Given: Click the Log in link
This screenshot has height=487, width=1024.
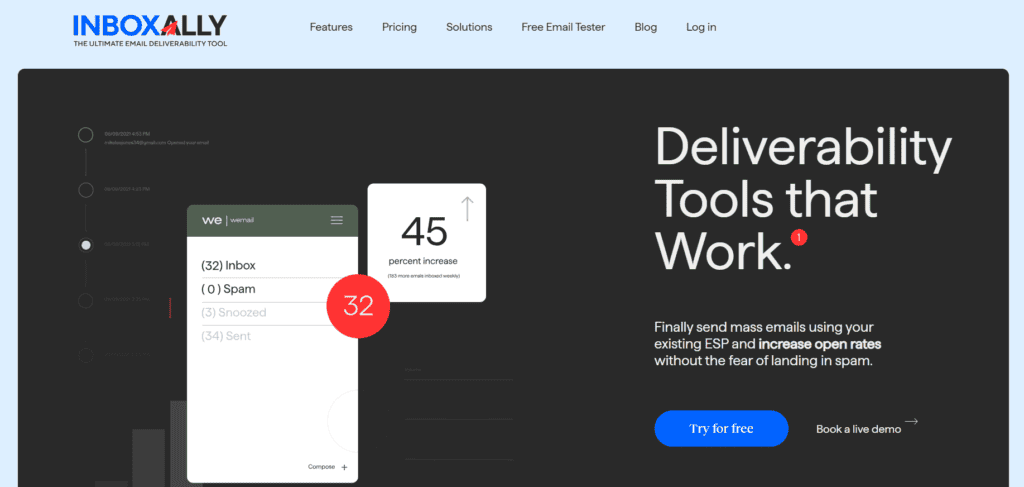Looking at the screenshot, I should [x=701, y=27].
